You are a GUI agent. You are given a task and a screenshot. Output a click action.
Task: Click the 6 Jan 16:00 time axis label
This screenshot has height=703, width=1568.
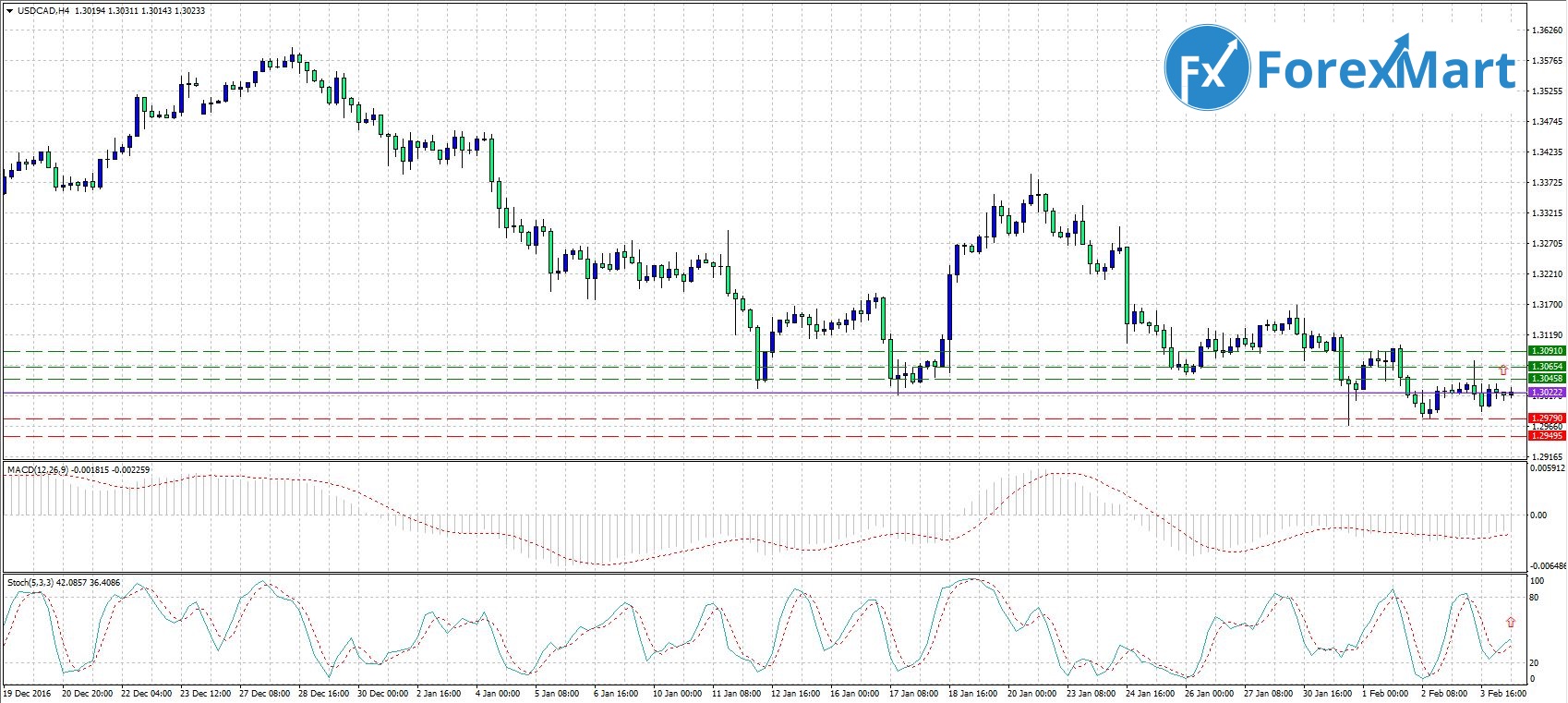(616, 694)
